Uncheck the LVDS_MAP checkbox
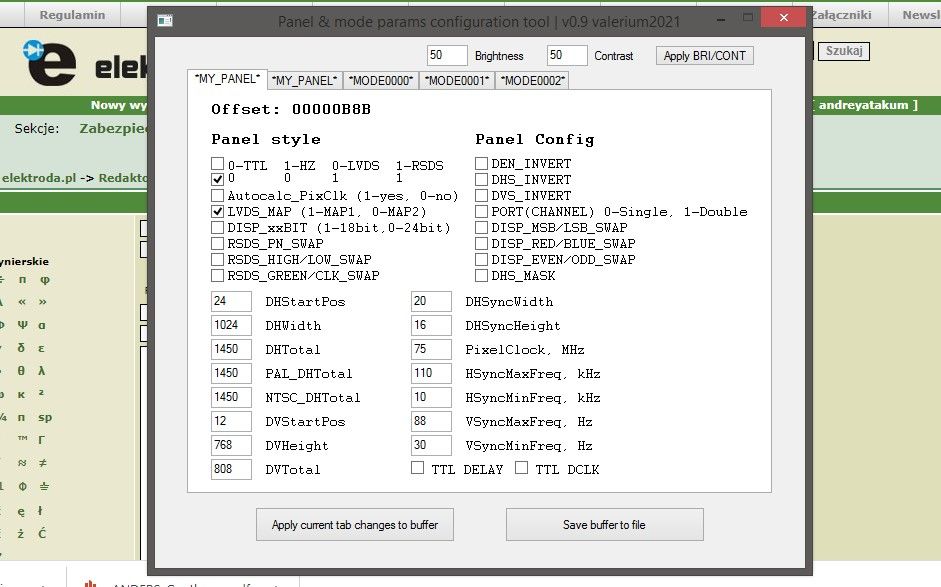 [x=217, y=211]
